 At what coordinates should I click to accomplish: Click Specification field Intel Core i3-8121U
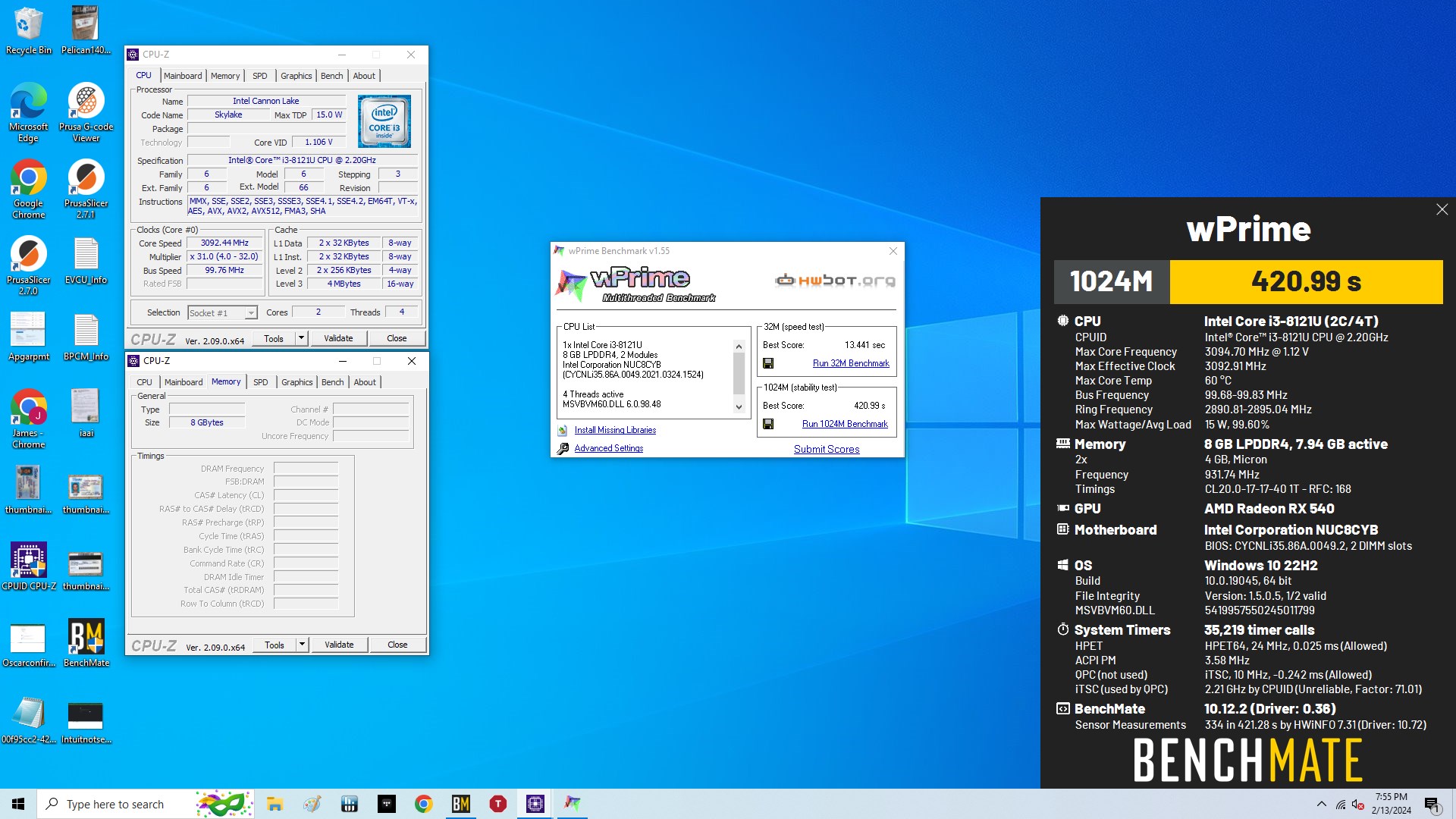coord(302,160)
